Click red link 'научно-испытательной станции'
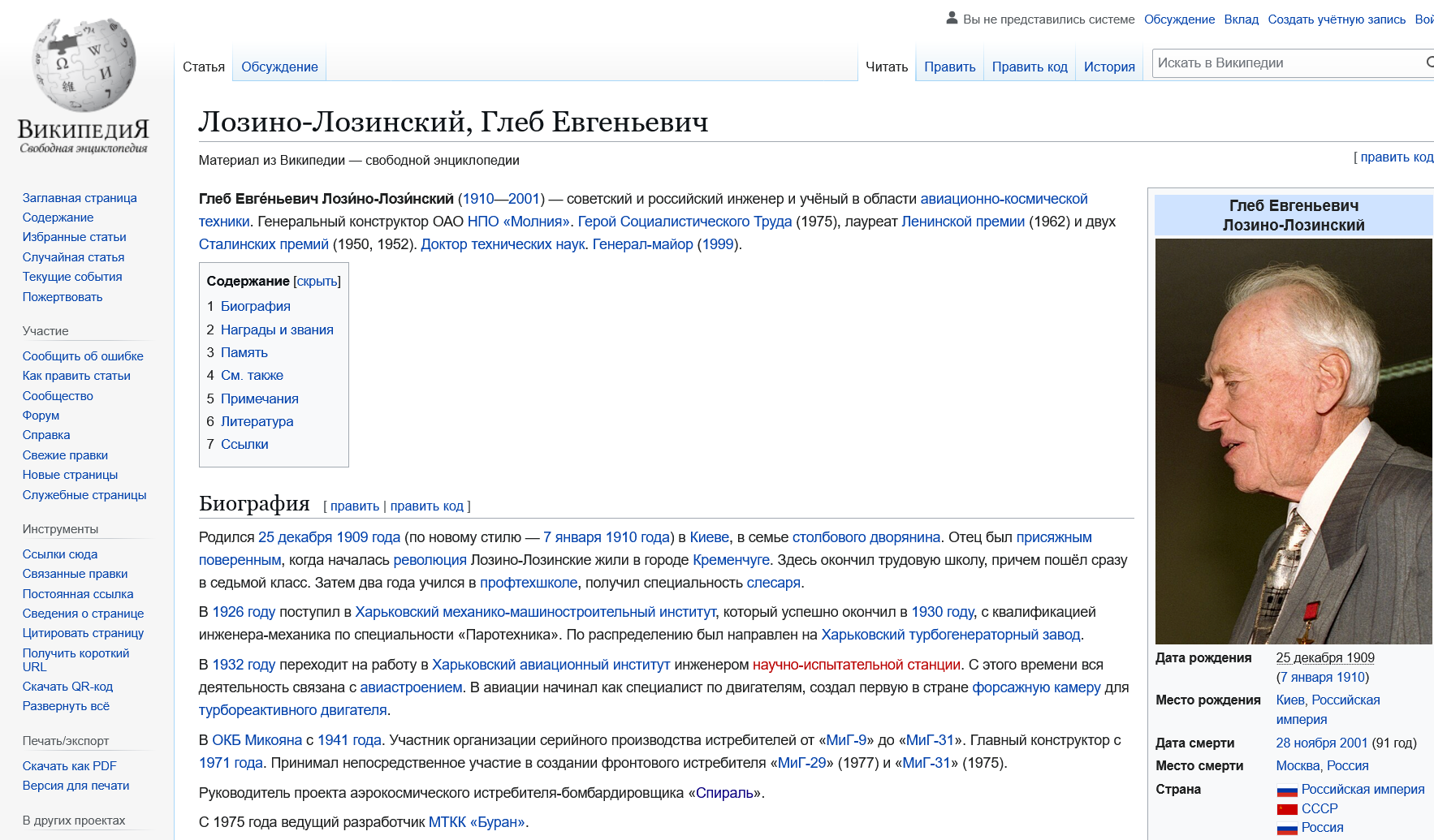 tap(856, 665)
